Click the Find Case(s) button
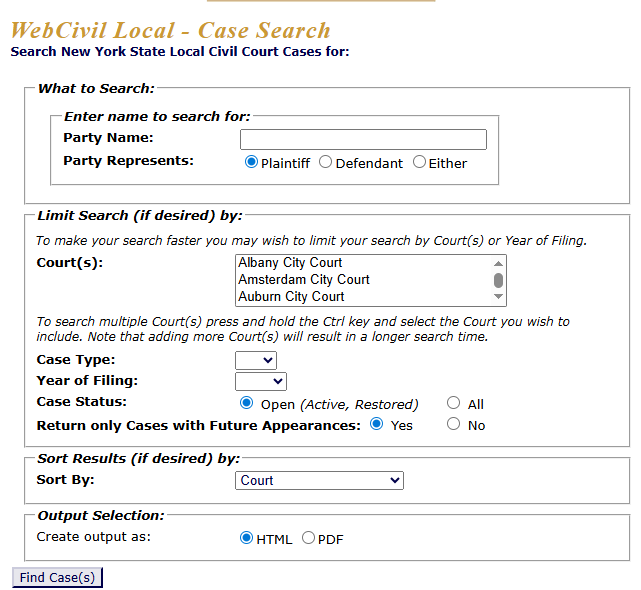The image size is (641, 590). pyautogui.click(x=57, y=578)
